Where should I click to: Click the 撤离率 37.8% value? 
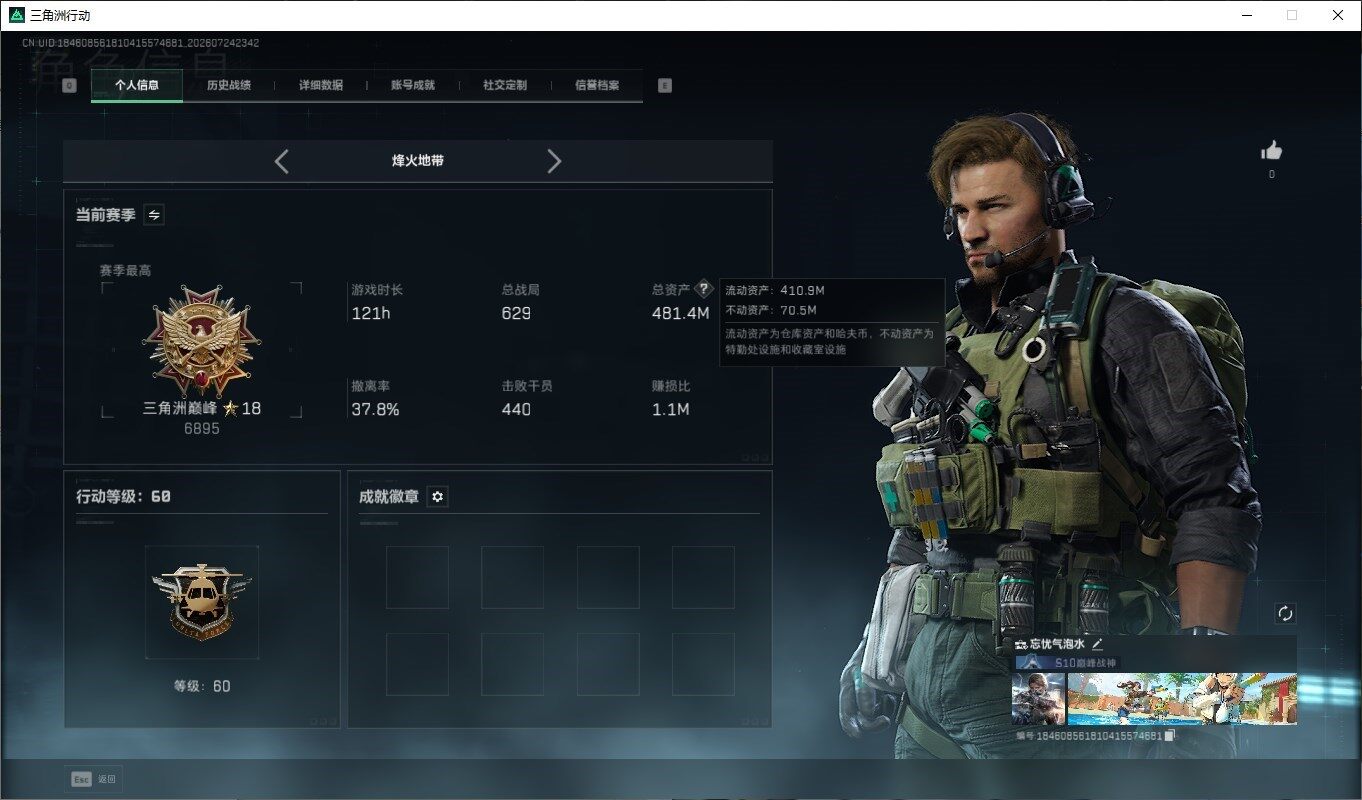click(375, 410)
